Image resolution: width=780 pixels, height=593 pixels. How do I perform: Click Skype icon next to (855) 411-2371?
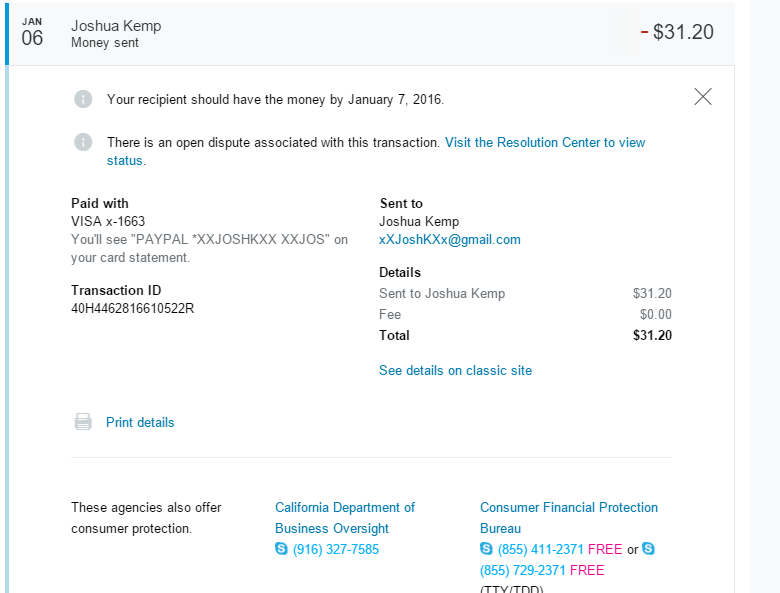pyautogui.click(x=486, y=549)
